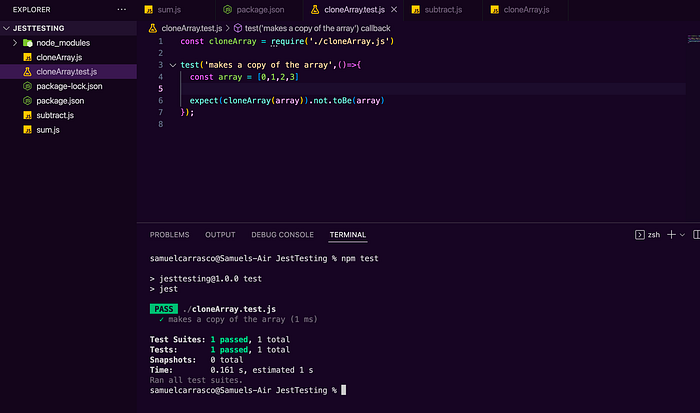Click cloneArray.test.js in the breadcrumb
Screen dimensions: 700x413
192,28
